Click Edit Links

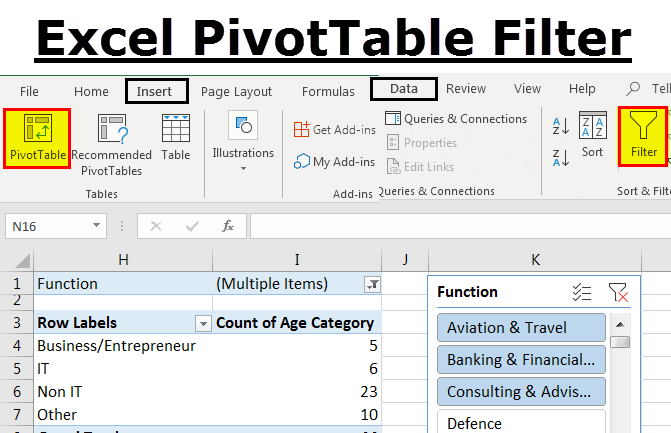420,166
